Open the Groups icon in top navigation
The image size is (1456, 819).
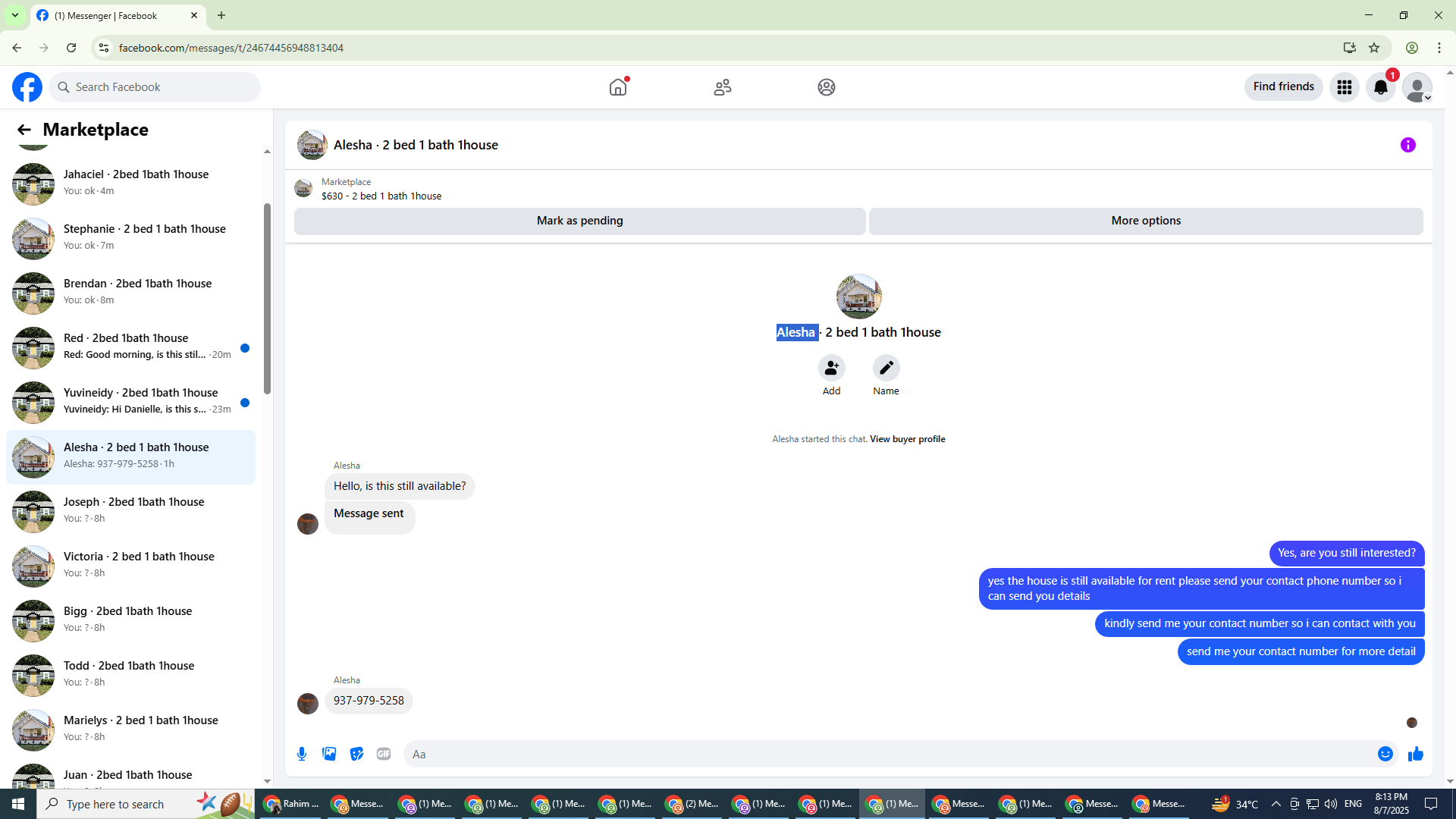point(827,87)
